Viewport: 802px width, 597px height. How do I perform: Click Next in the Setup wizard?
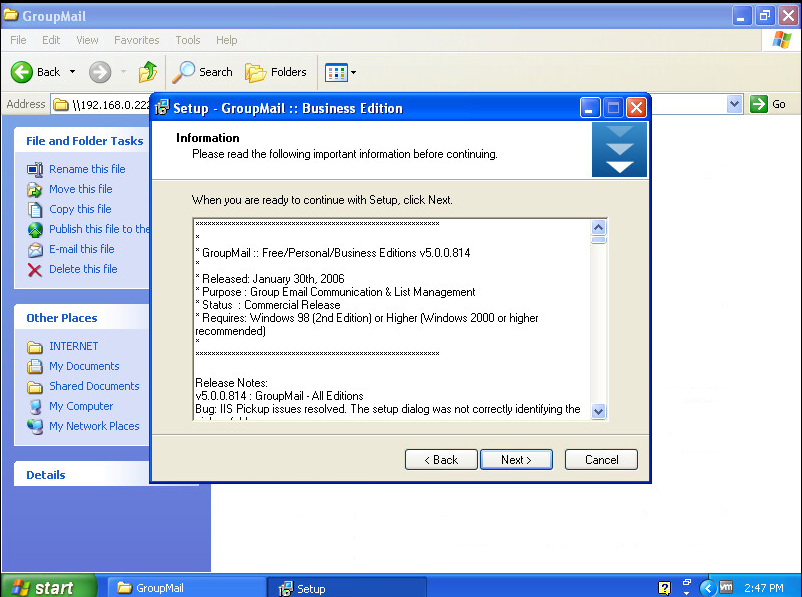[517, 459]
